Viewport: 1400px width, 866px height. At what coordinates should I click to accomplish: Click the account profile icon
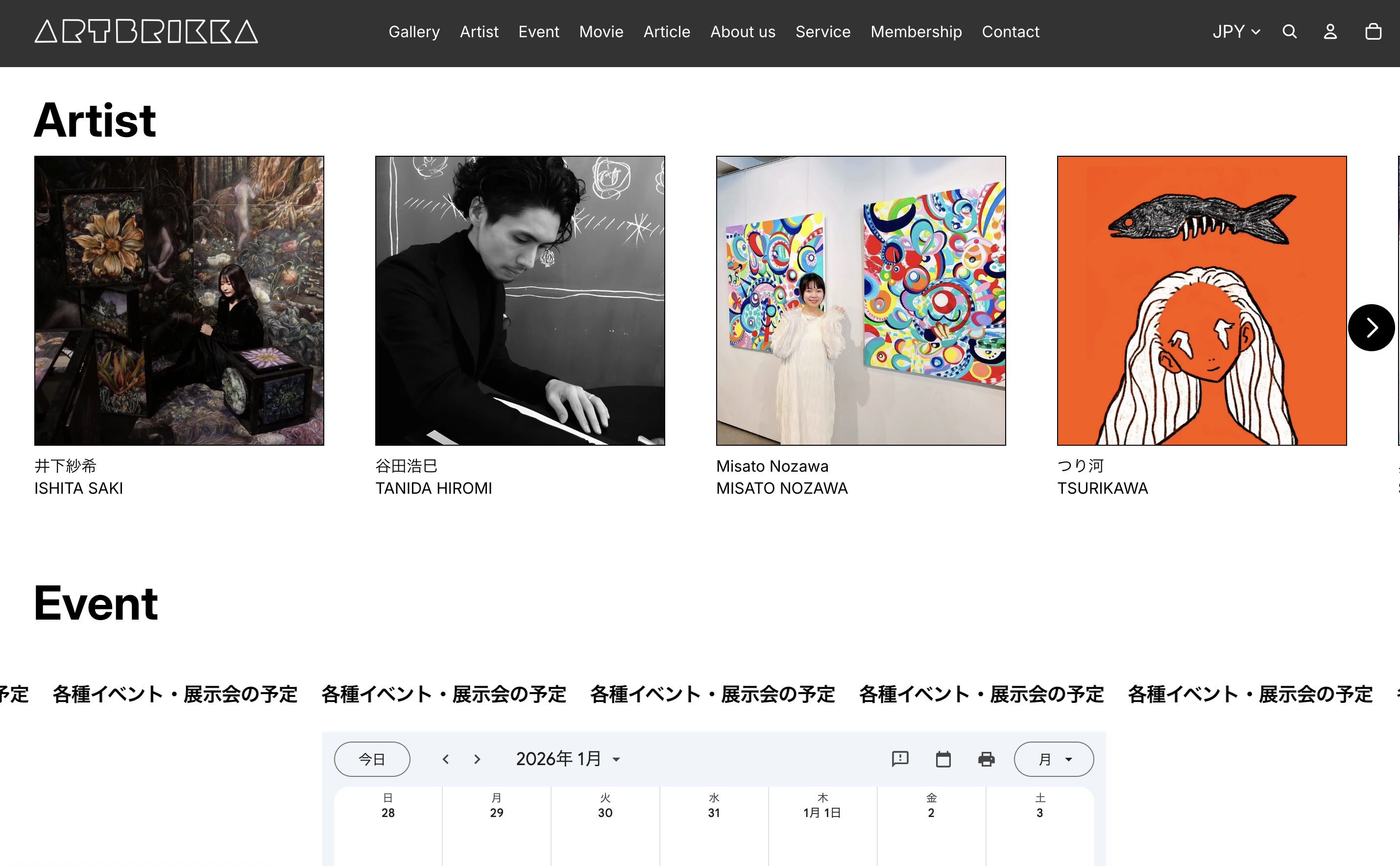pos(1330,31)
